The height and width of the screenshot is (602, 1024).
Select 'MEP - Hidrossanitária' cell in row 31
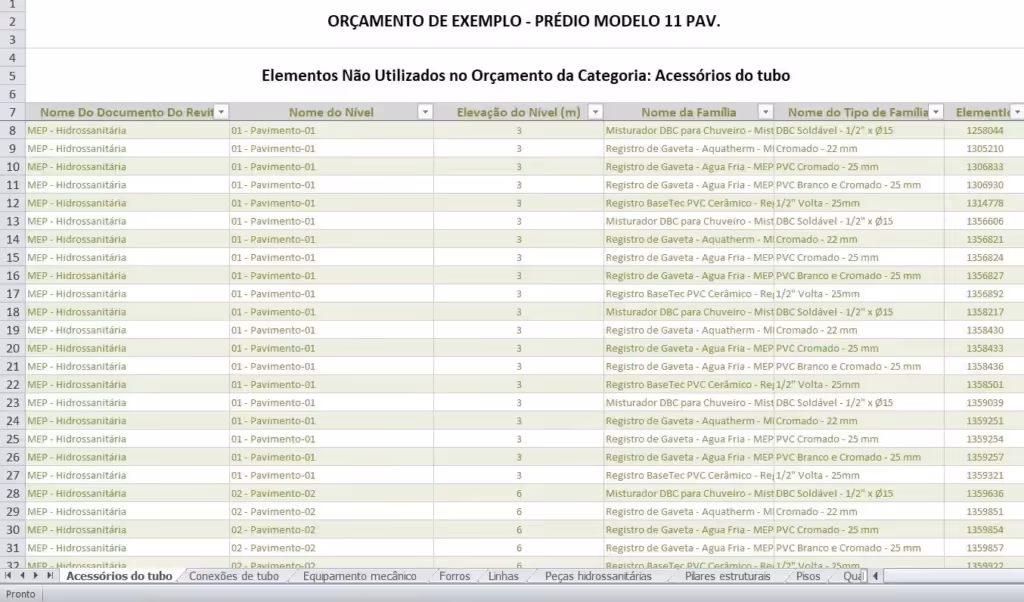click(127, 548)
